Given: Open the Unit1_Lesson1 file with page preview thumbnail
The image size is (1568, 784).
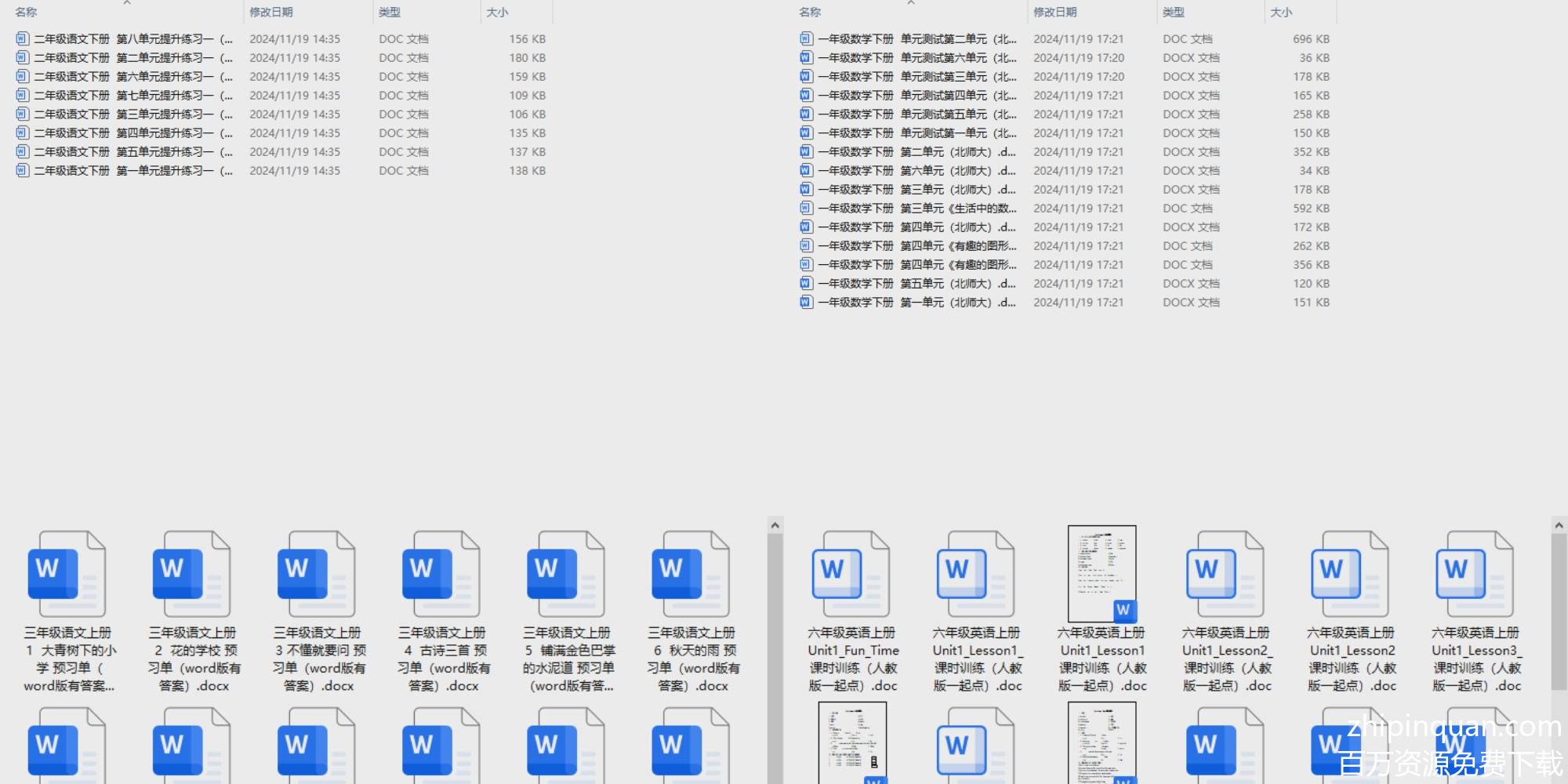Looking at the screenshot, I should click(x=1102, y=574).
